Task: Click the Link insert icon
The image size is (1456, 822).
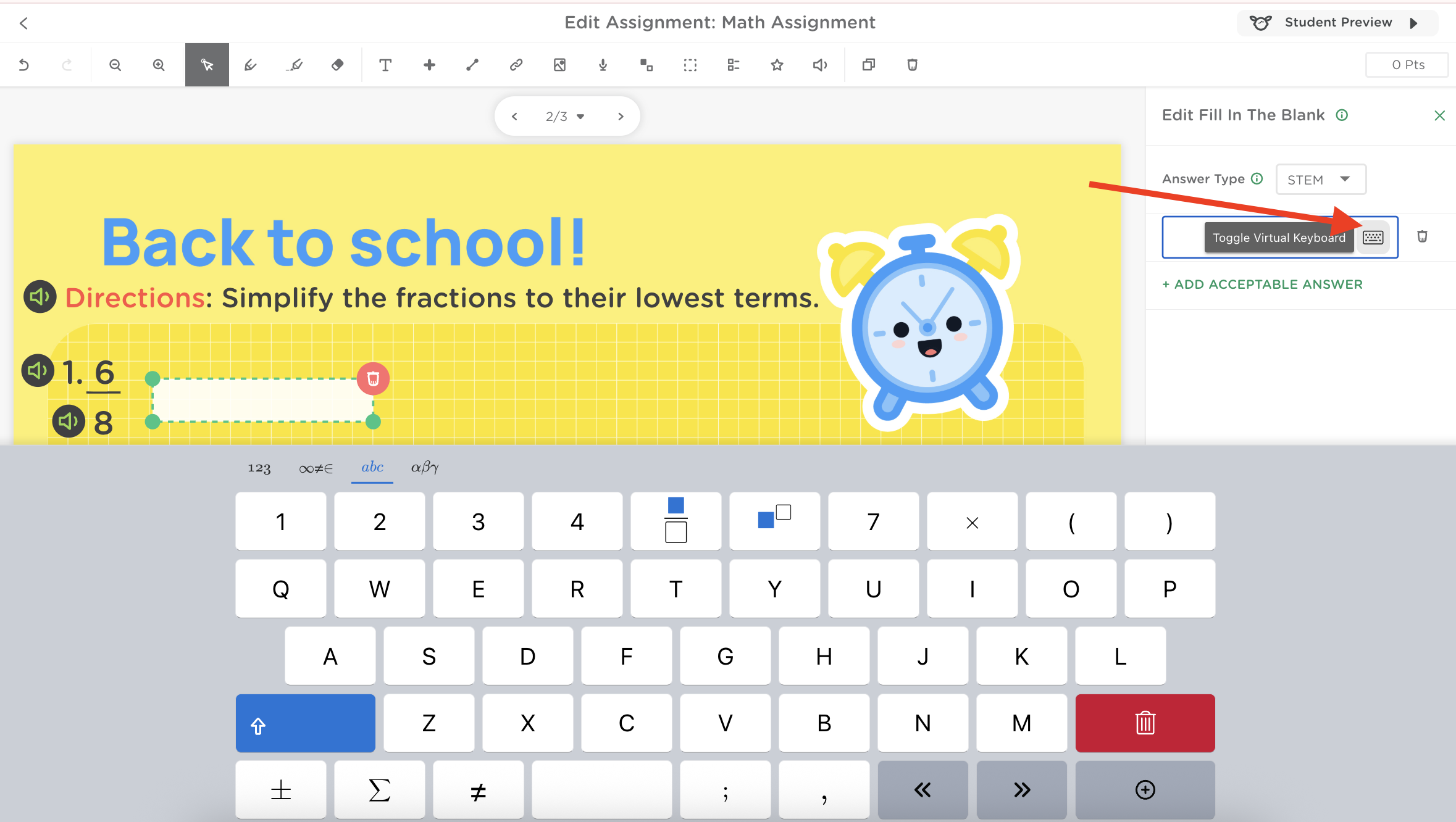Action: 516,65
